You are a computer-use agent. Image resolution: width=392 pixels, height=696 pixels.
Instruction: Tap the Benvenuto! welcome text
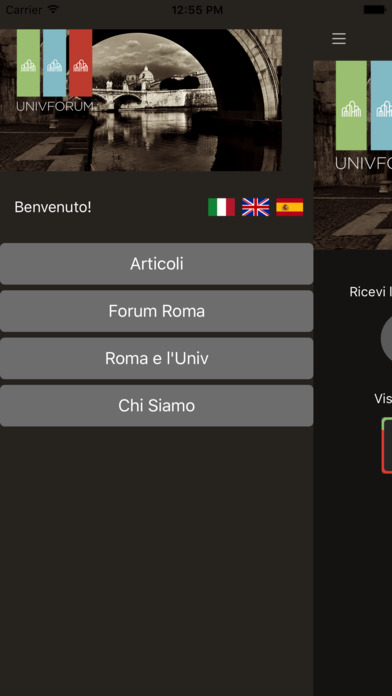(53, 207)
